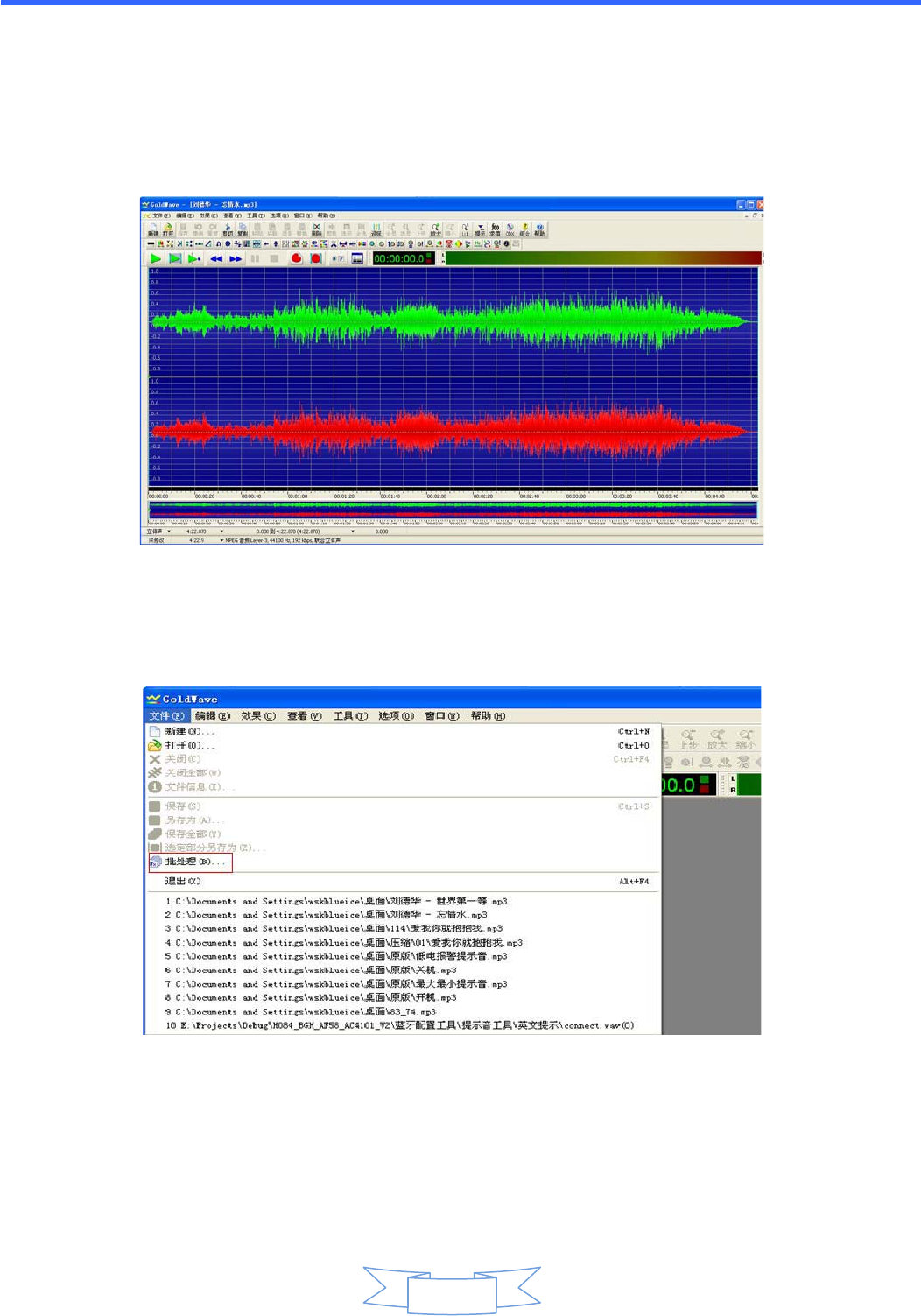Open recent file 7 最大最小提示音.mp3
Viewport: 921px width, 1316px height.
coord(403,984)
